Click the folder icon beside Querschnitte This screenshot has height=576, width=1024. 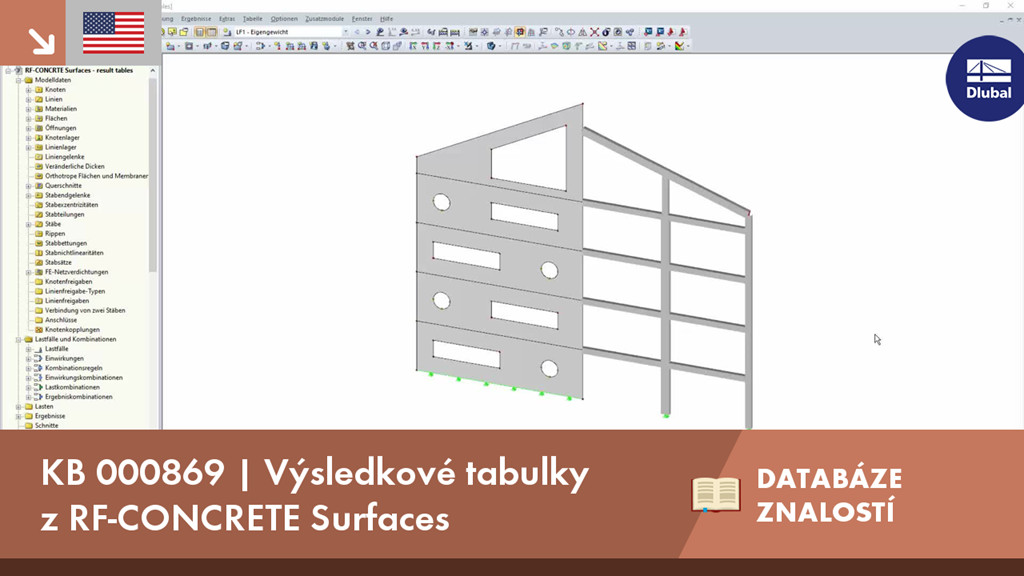[39, 185]
